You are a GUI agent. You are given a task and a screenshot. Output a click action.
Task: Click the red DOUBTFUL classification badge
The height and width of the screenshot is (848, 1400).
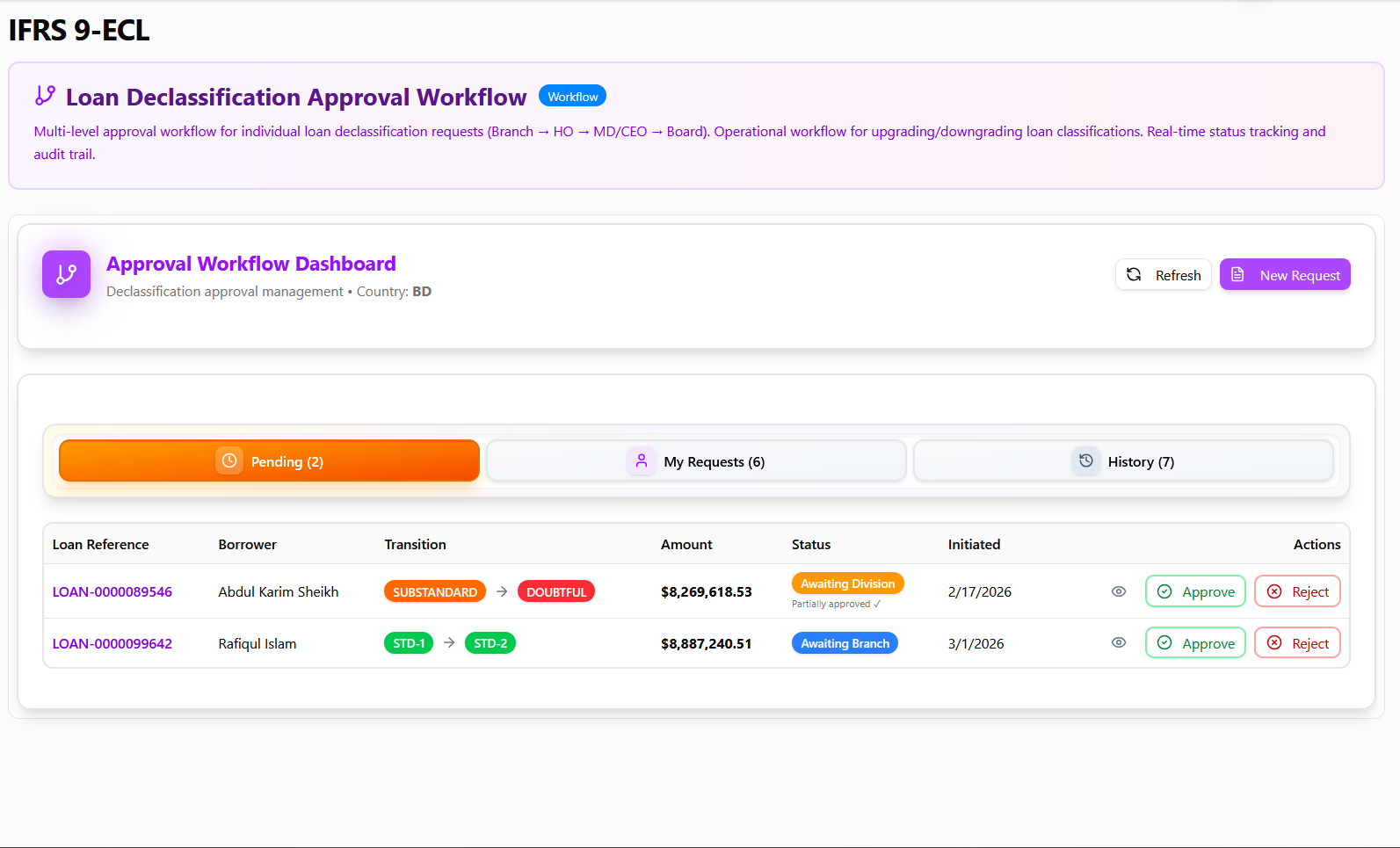pos(556,592)
